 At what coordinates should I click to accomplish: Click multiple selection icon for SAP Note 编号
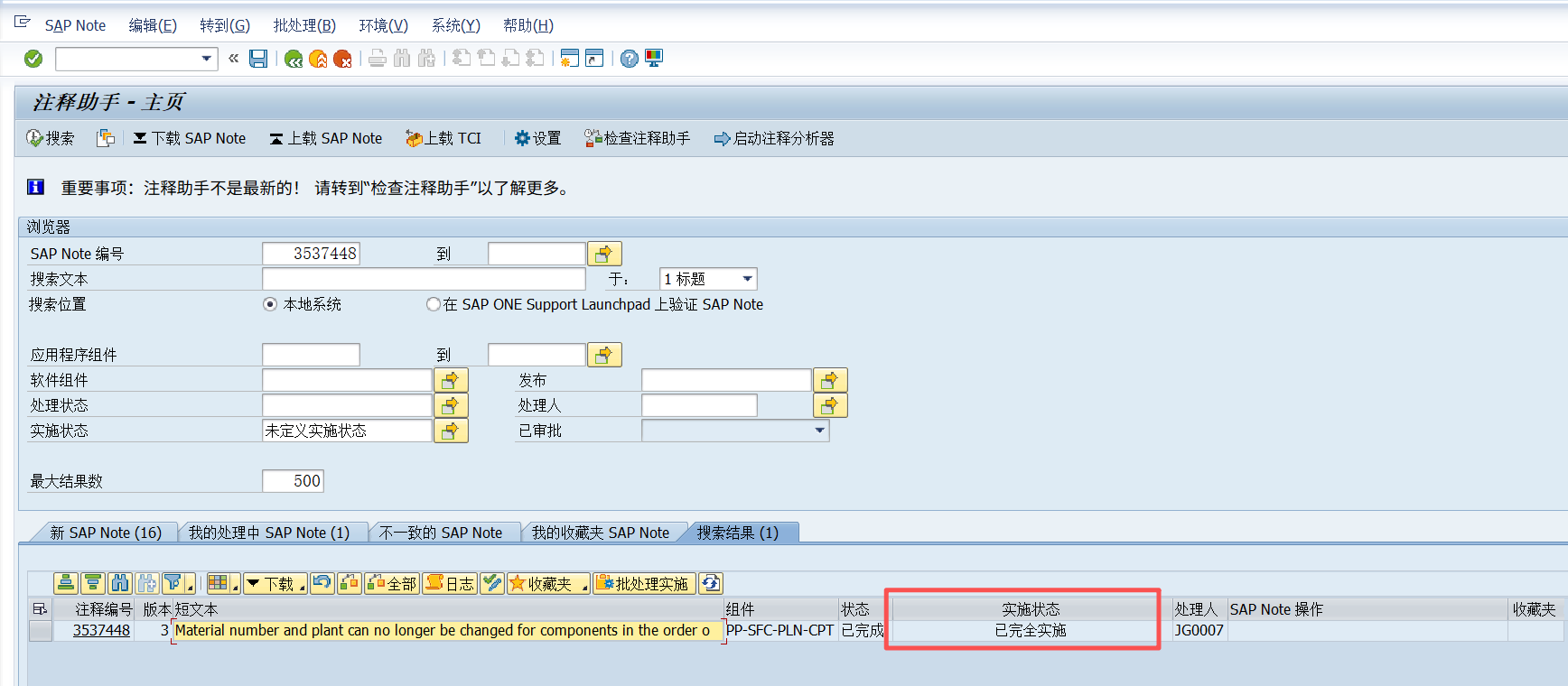[604, 254]
